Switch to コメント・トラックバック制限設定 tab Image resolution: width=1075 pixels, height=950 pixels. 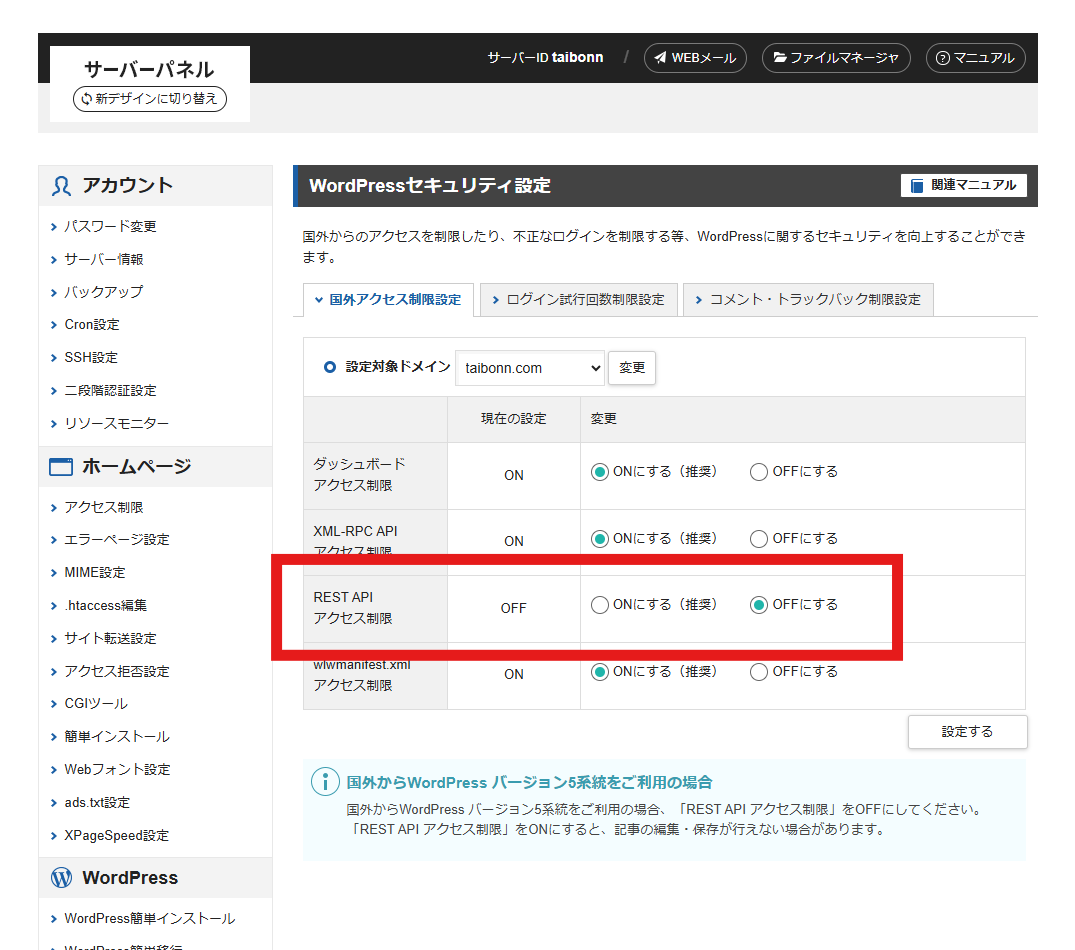808,300
